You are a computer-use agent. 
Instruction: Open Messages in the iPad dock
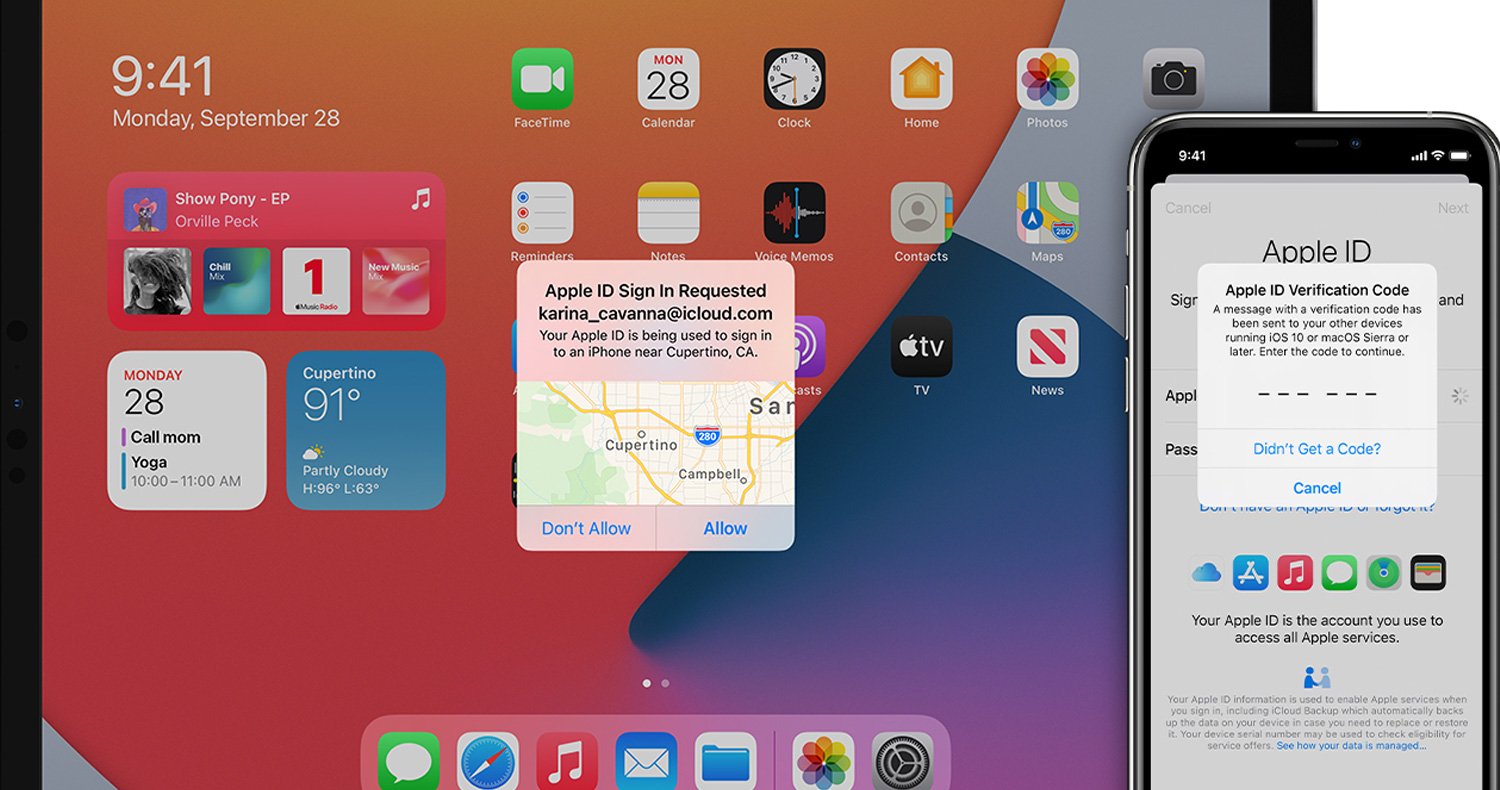click(408, 761)
